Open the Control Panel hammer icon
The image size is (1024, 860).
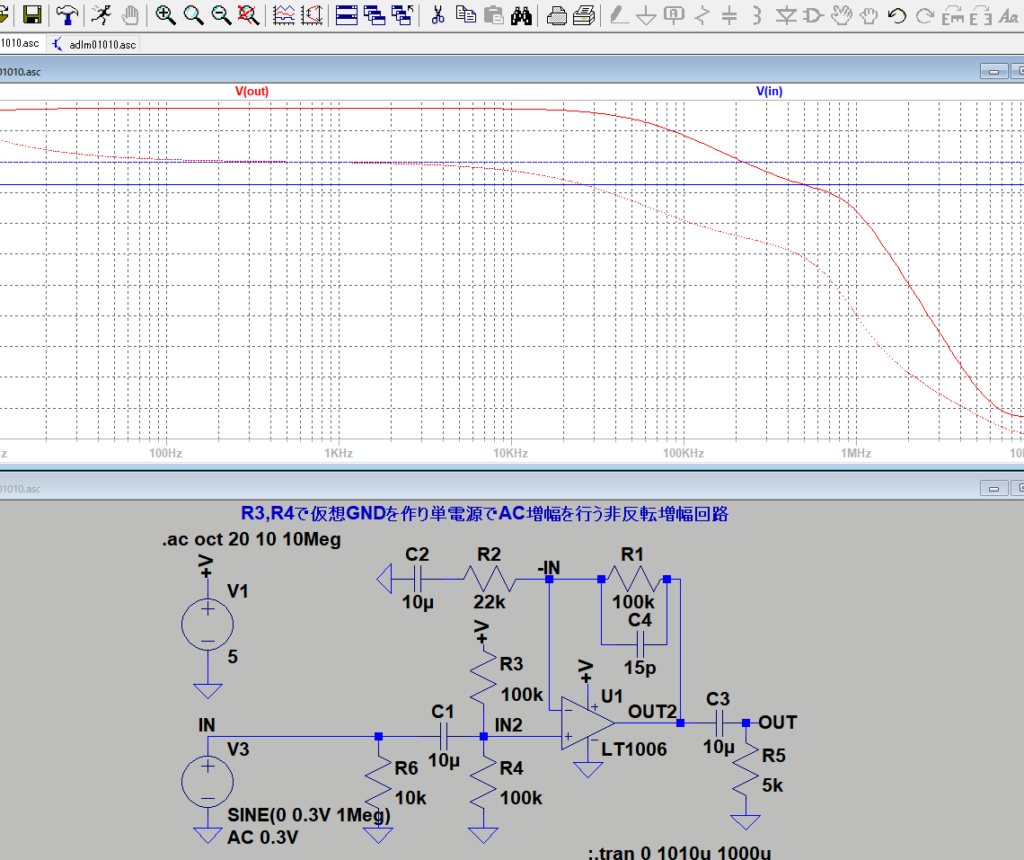coord(67,15)
